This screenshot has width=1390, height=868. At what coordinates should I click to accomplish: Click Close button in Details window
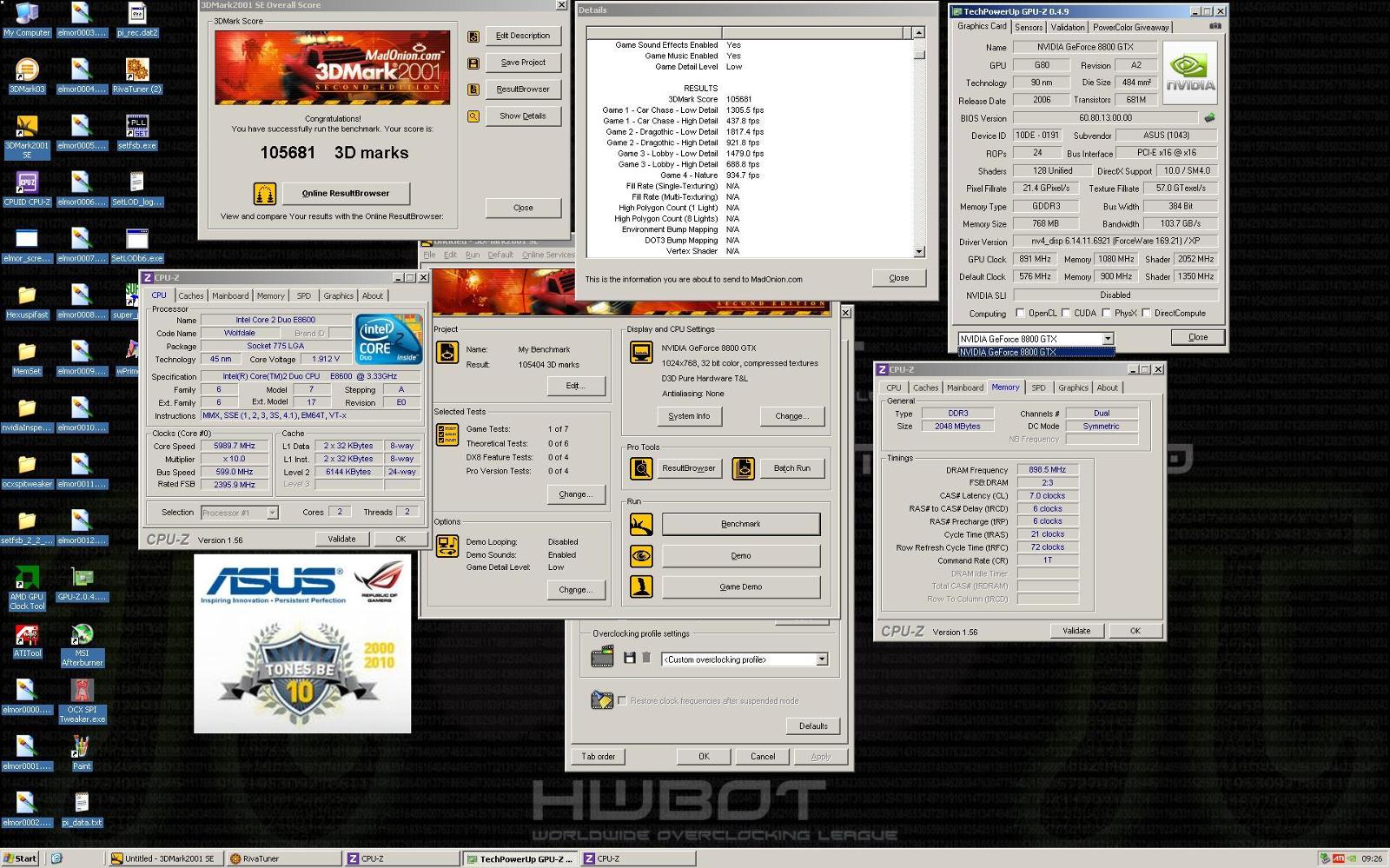(899, 278)
